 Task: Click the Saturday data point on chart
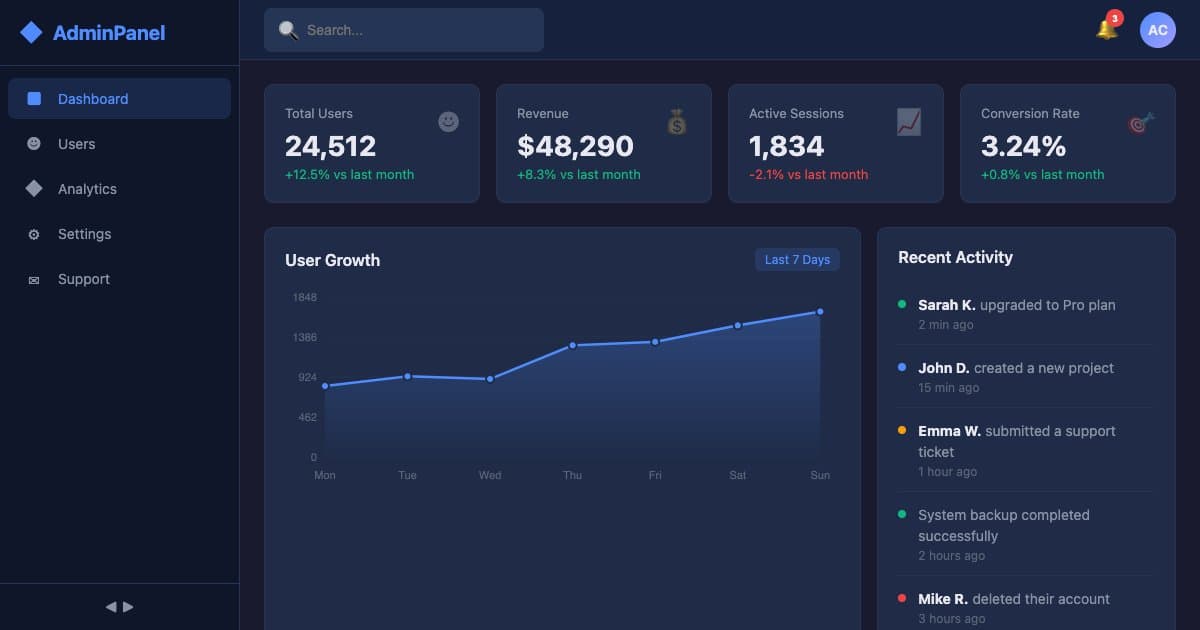coord(737,325)
